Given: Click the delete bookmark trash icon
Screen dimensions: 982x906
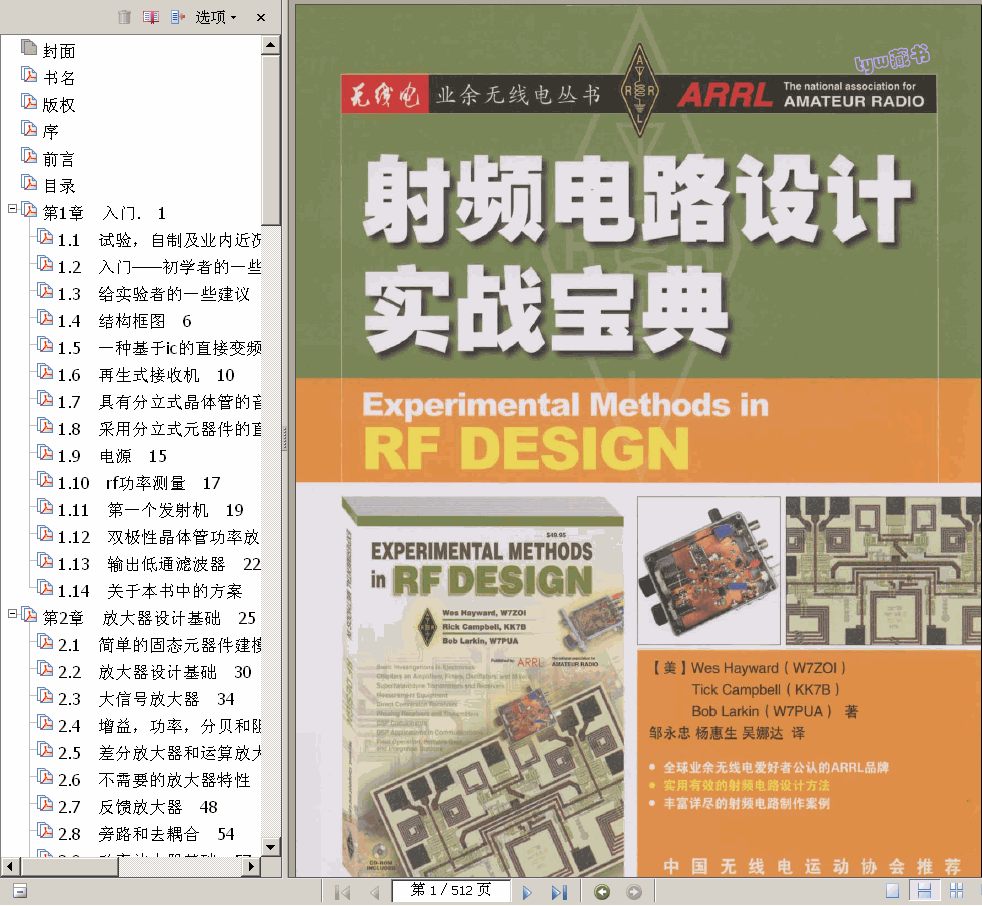Looking at the screenshot, I should pyautogui.click(x=124, y=17).
